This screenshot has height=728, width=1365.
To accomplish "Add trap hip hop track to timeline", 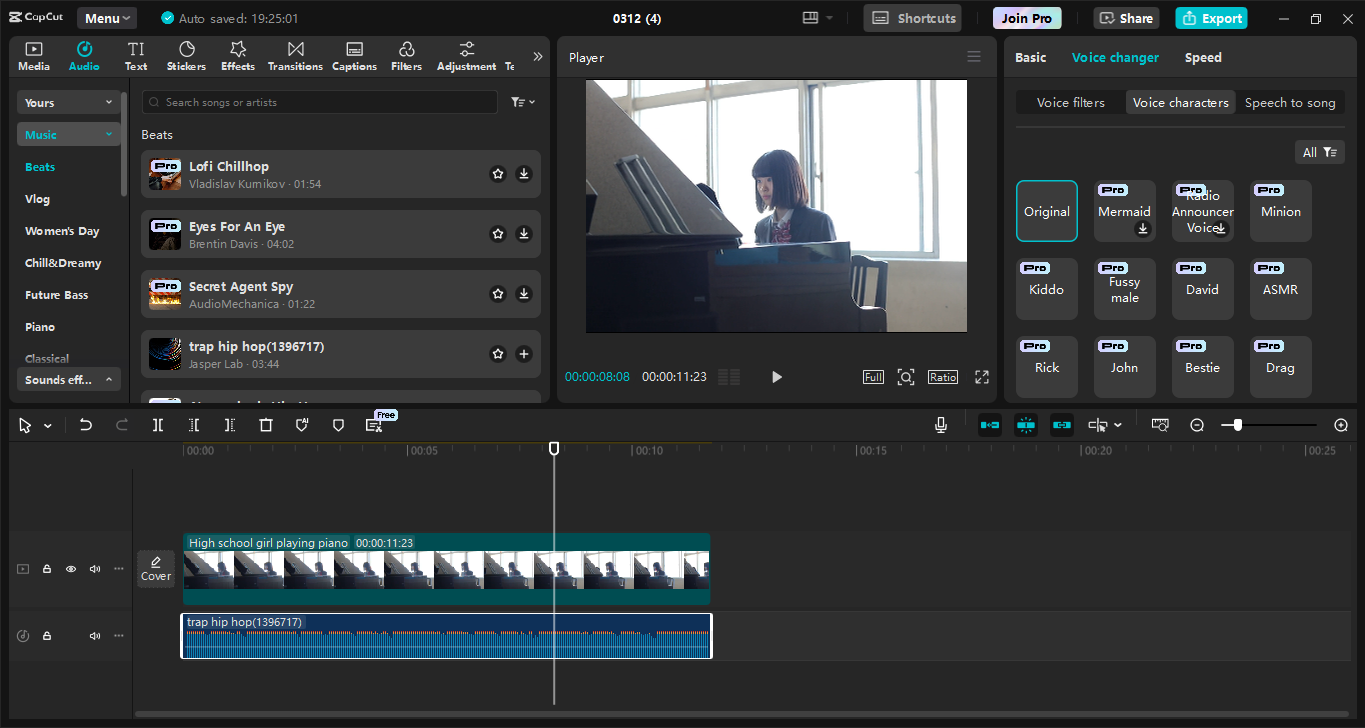I will click(523, 354).
